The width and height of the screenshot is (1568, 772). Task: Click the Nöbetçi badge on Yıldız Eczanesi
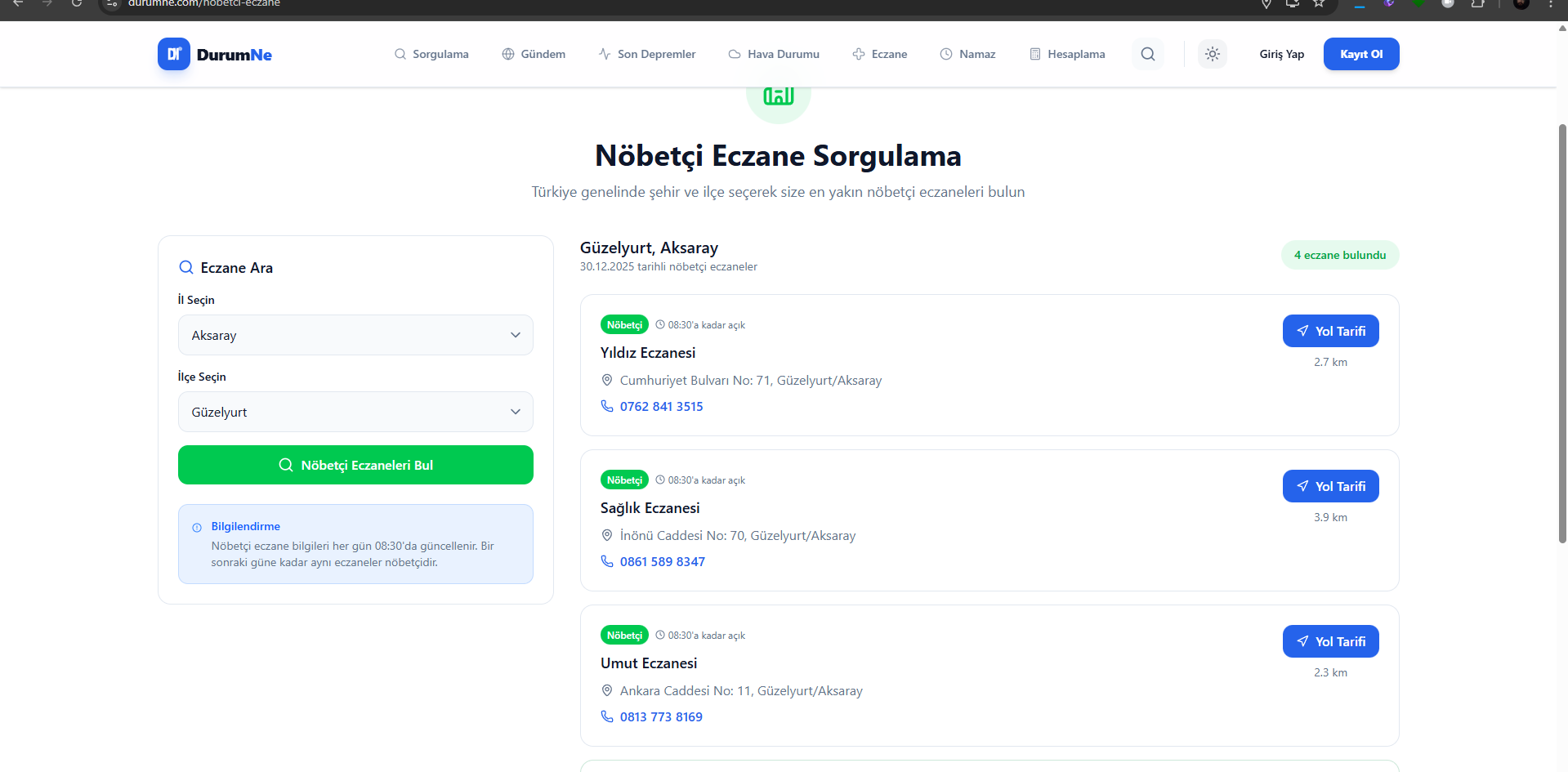point(624,324)
